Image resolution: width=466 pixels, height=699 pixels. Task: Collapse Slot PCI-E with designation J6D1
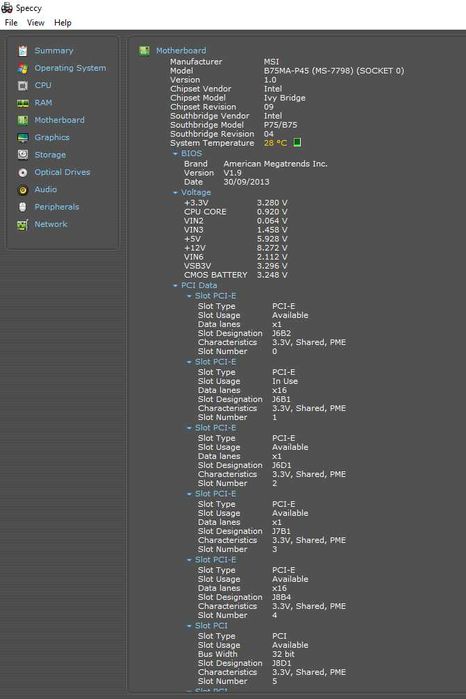(190, 428)
